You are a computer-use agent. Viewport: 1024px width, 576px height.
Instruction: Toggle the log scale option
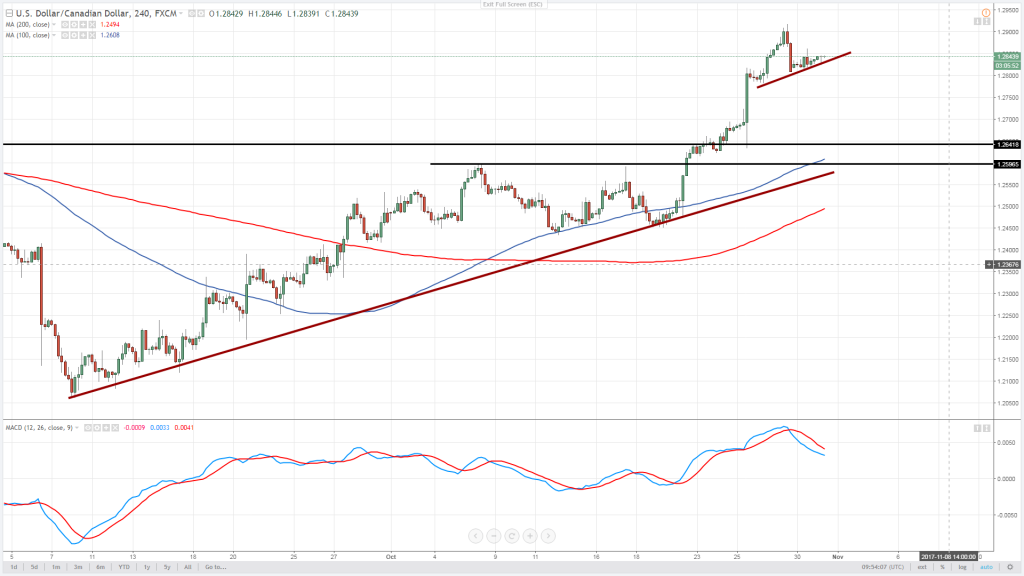pos(962,567)
